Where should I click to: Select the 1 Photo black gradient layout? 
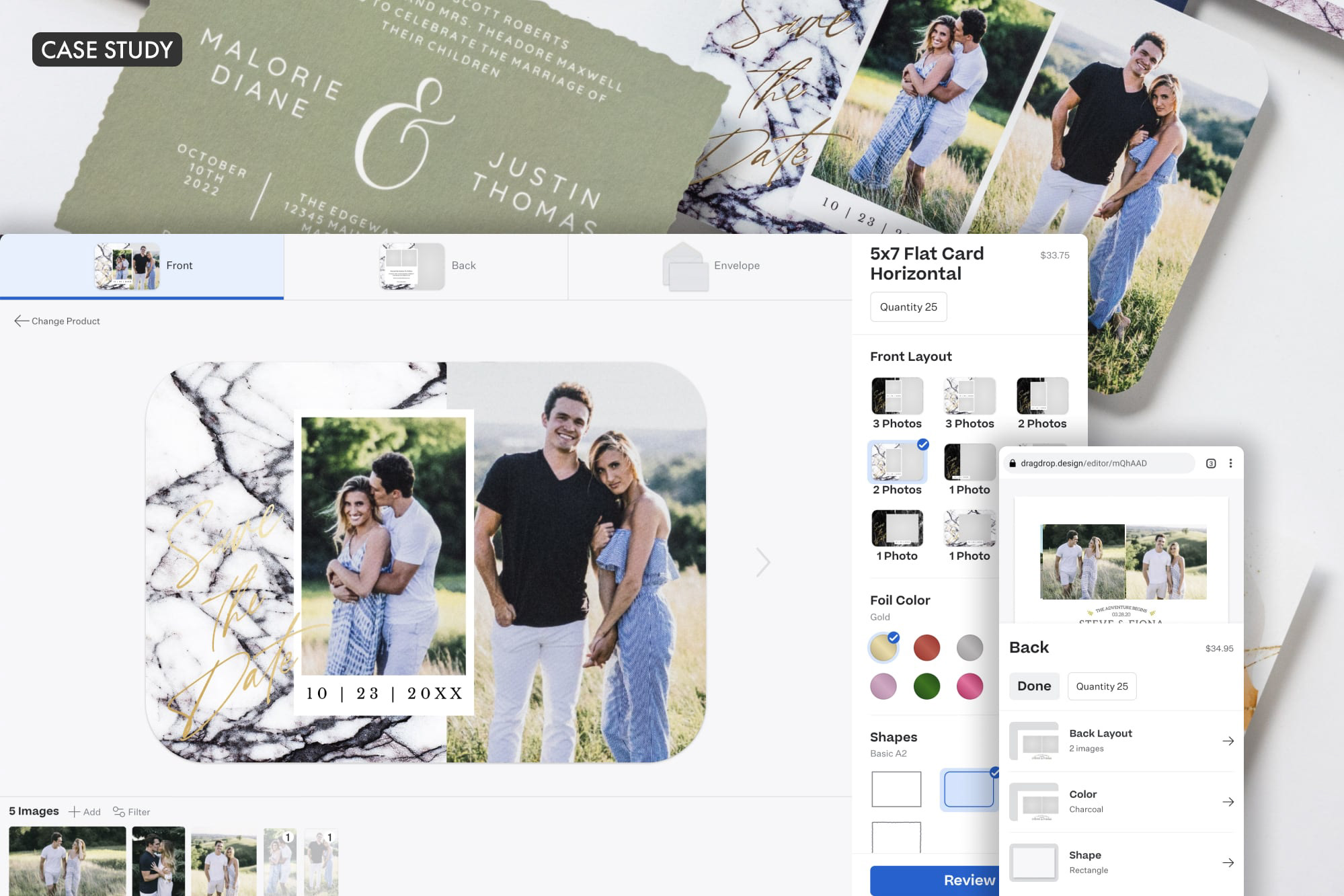pyautogui.click(x=970, y=462)
